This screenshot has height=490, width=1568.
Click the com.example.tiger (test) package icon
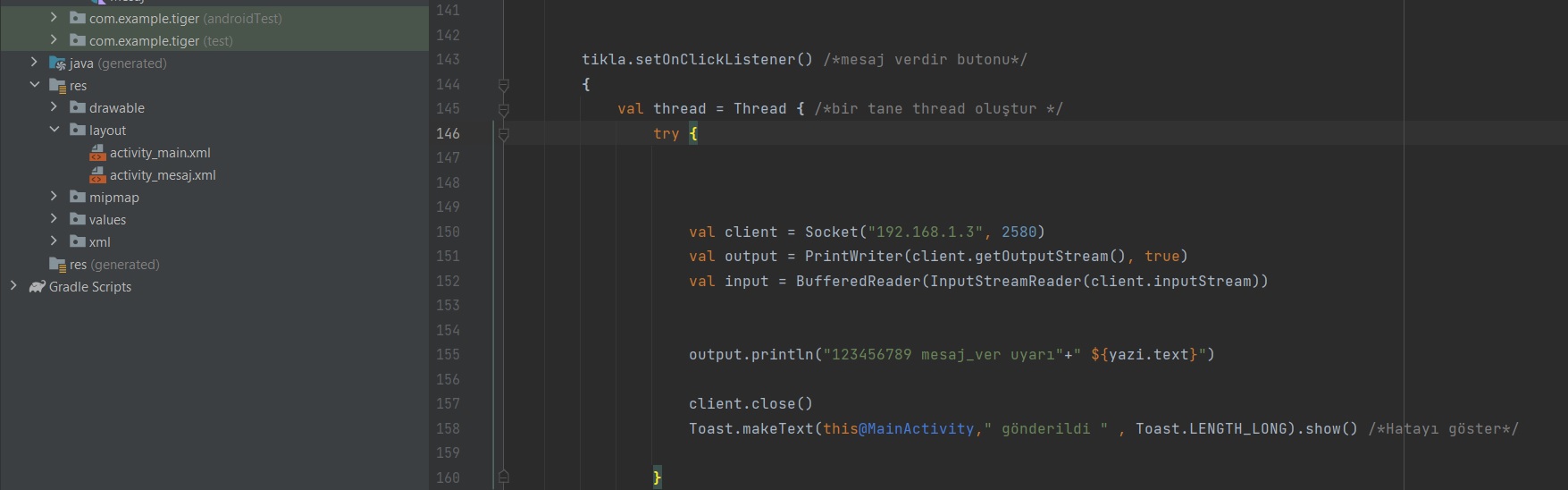click(78, 40)
